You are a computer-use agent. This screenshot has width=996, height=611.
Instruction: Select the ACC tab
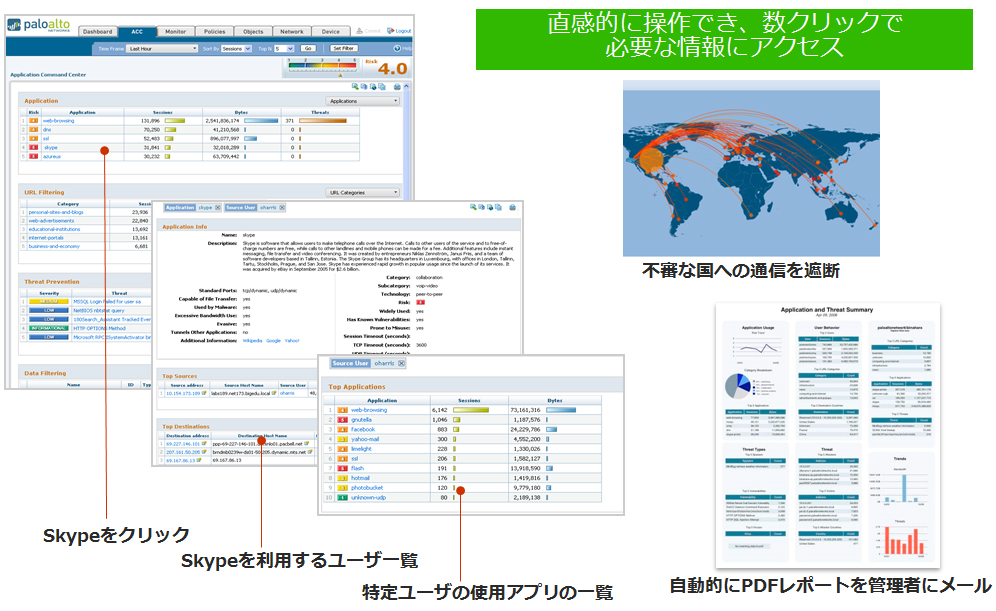coord(137,31)
